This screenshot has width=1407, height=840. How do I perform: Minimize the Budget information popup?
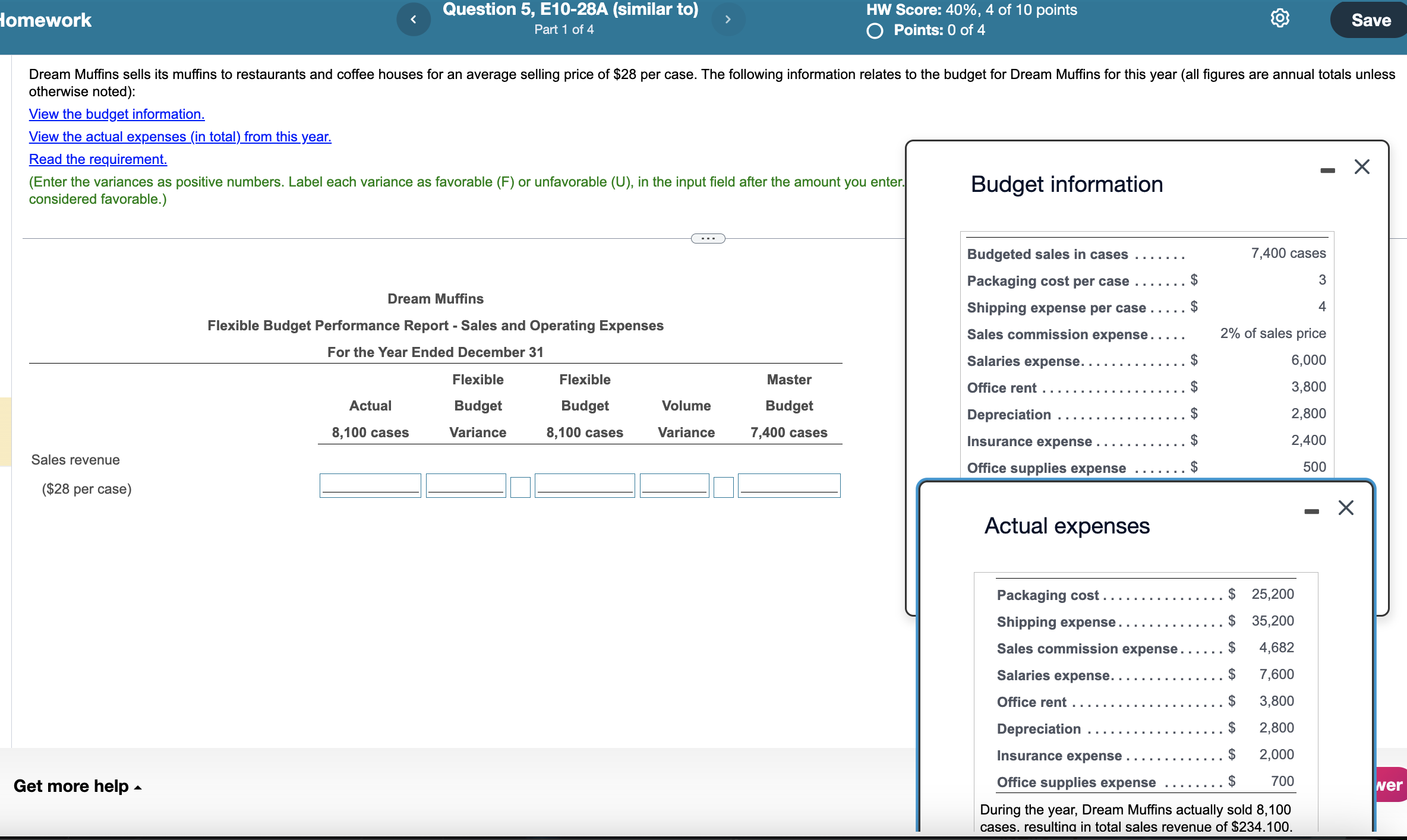1327,170
